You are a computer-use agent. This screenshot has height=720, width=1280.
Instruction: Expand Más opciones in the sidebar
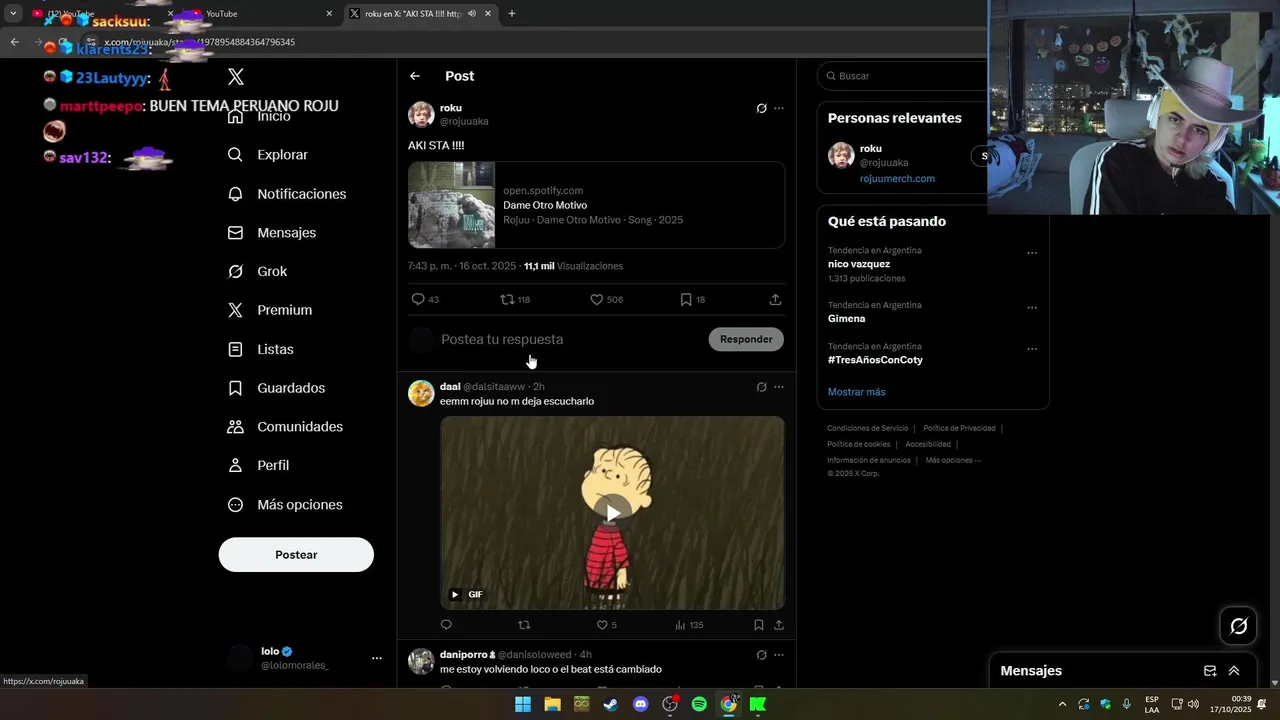285,505
